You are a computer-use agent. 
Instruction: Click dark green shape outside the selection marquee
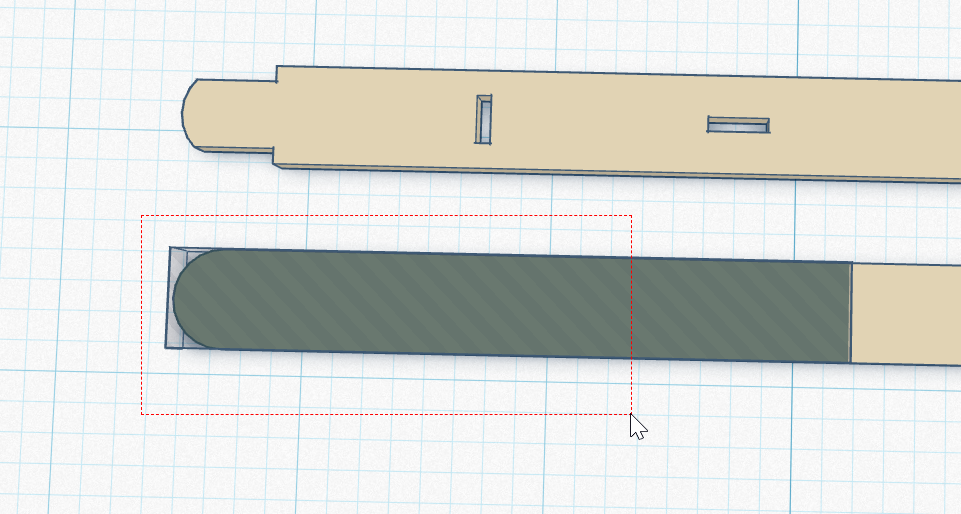[740, 310]
